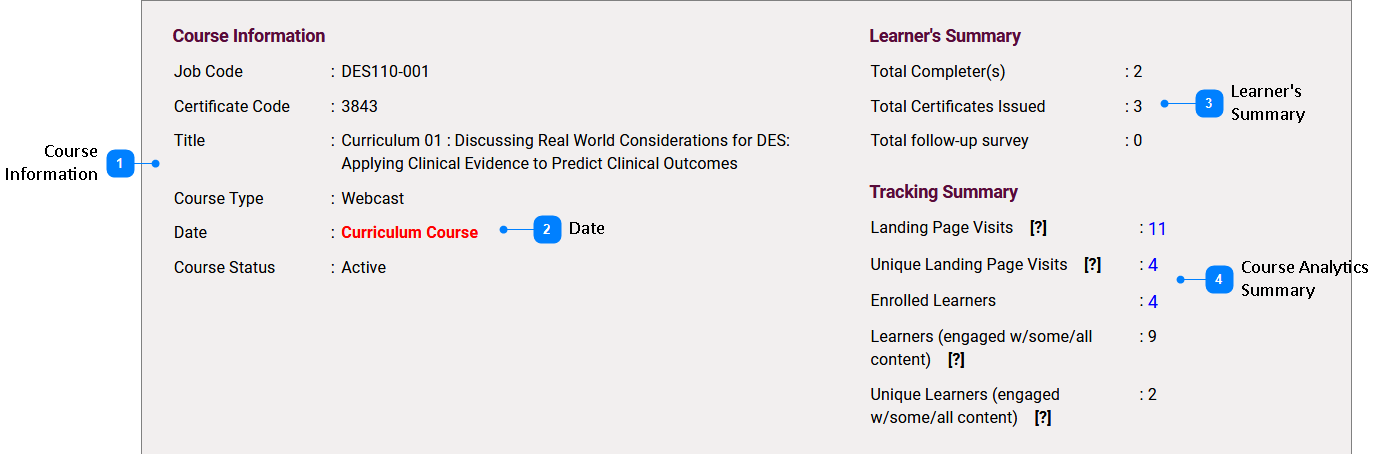Image resolution: width=1375 pixels, height=454 pixels.
Task: Click the [?] help under Learners engaged content
Action: (x=956, y=359)
